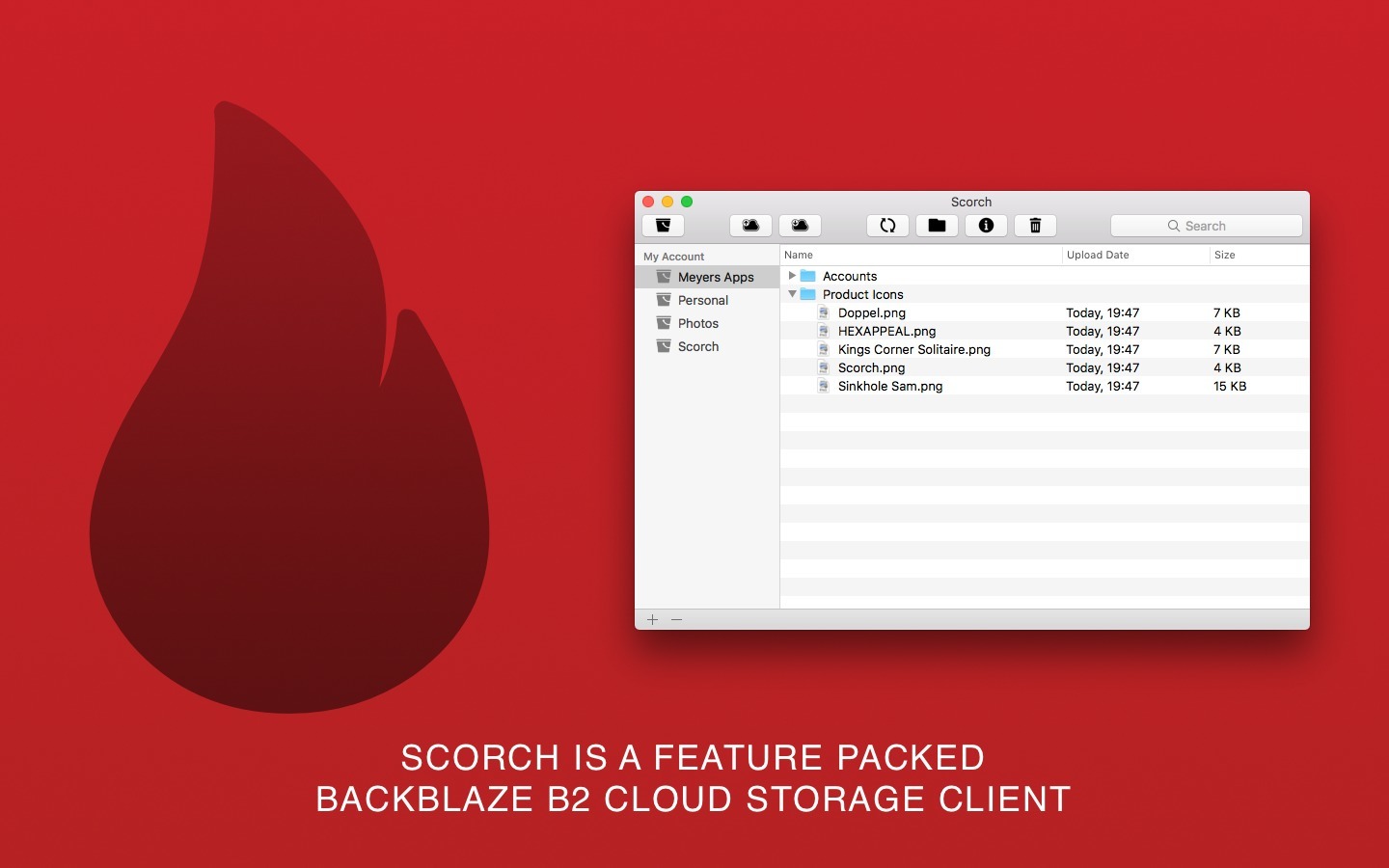1389x868 pixels.
Task: Click the trash delete toolbar button
Action: 1035,226
